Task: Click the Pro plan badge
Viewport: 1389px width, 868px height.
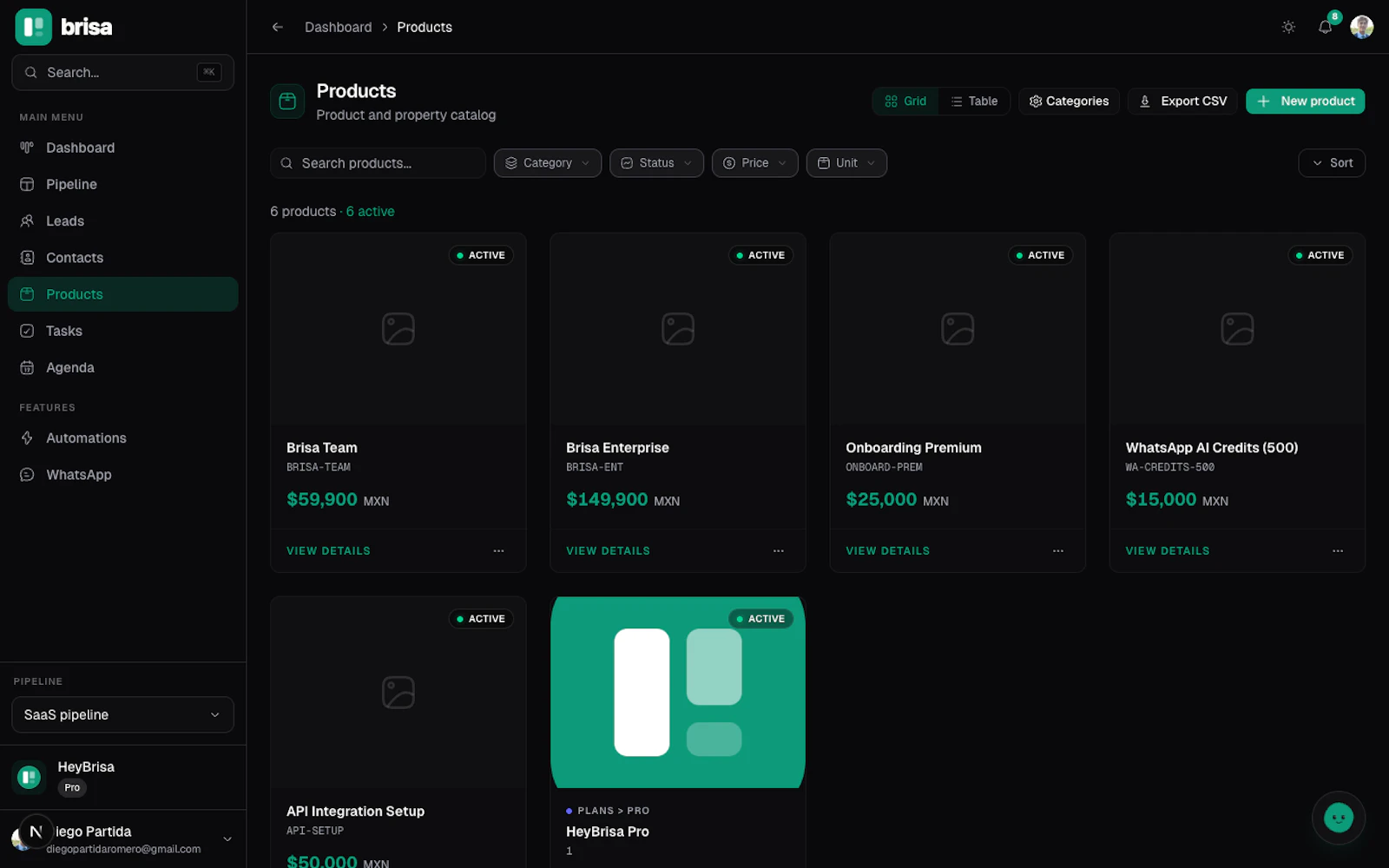Action: (72, 788)
